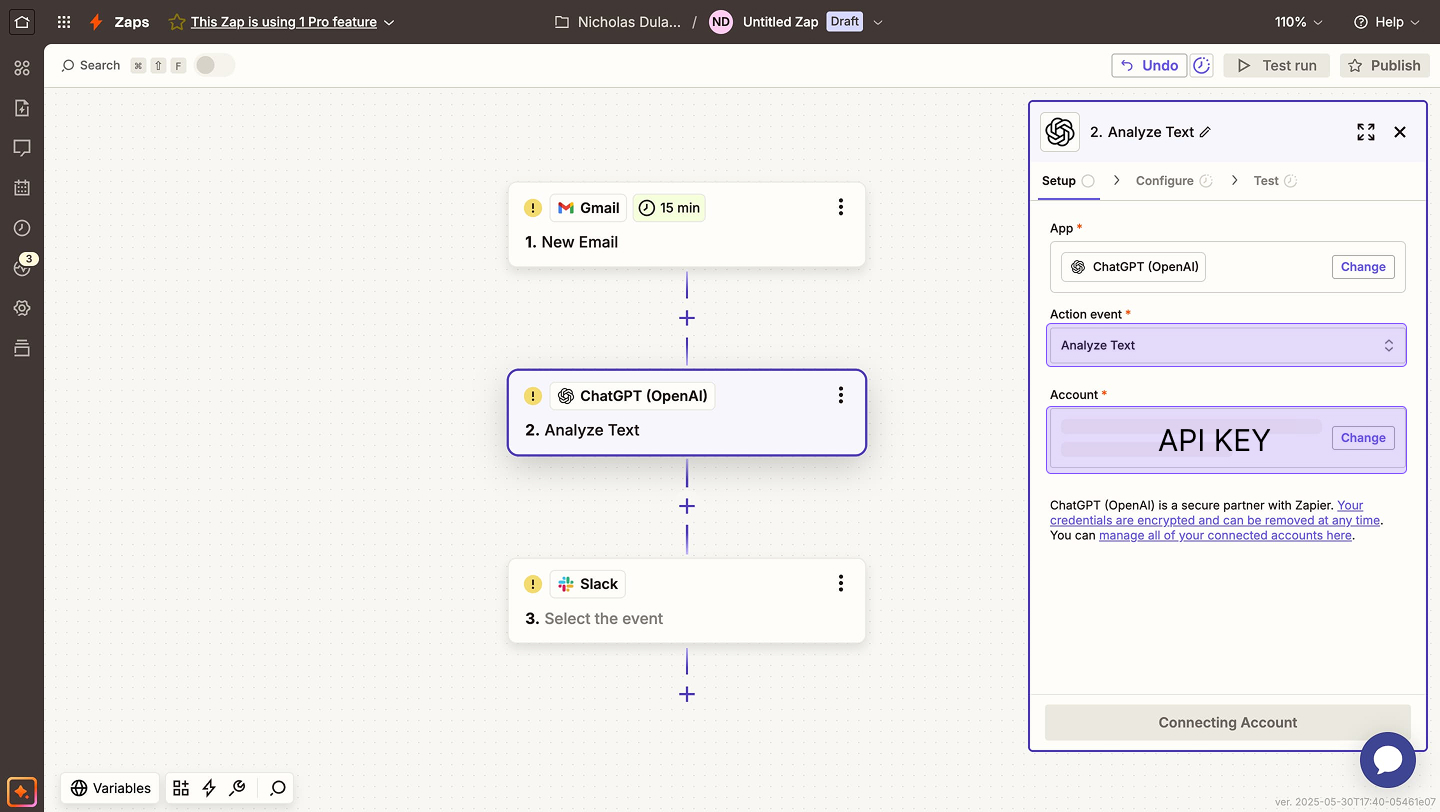Viewport: 1440px width, 812px height.
Task: Switch to the Configure tab
Action: (1174, 181)
